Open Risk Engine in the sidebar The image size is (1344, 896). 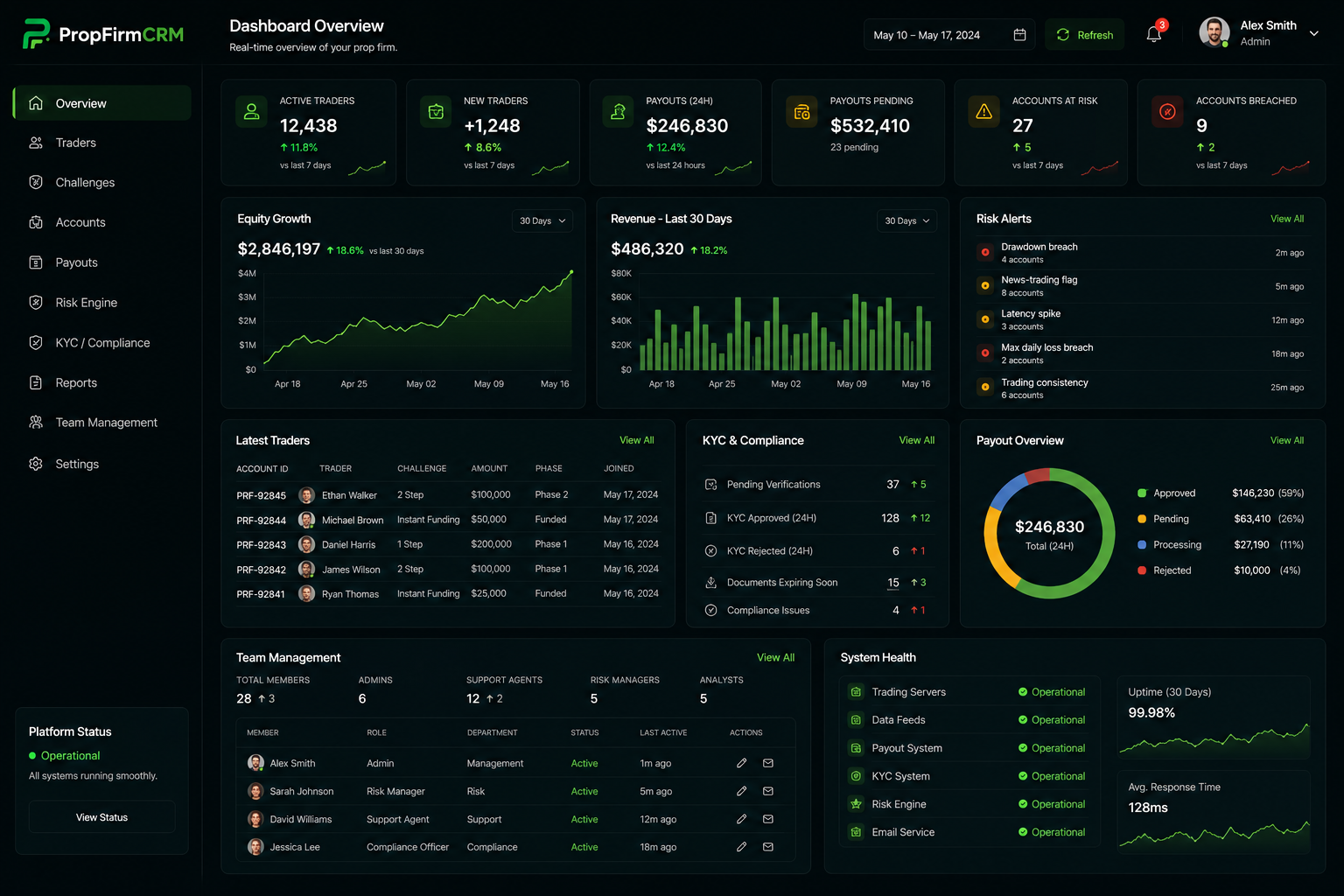(x=101, y=303)
